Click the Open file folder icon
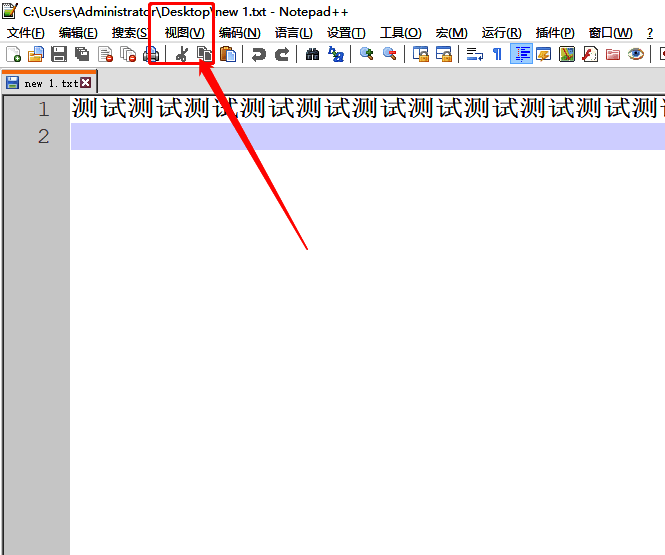 pos(36,54)
